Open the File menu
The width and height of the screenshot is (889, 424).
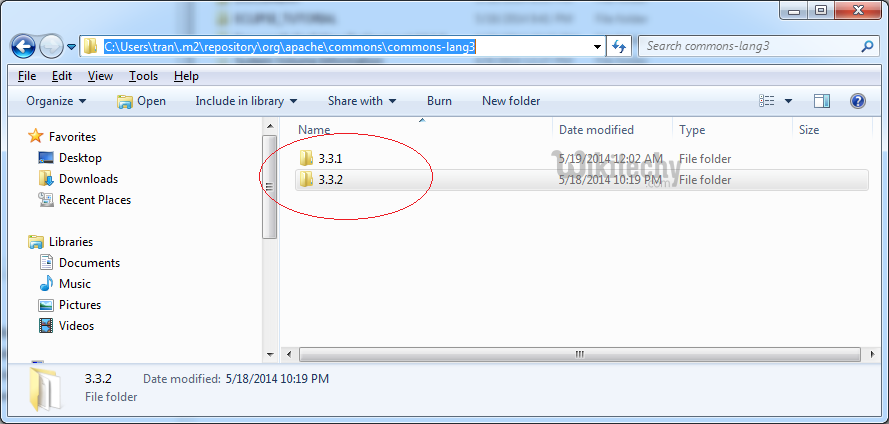27,76
